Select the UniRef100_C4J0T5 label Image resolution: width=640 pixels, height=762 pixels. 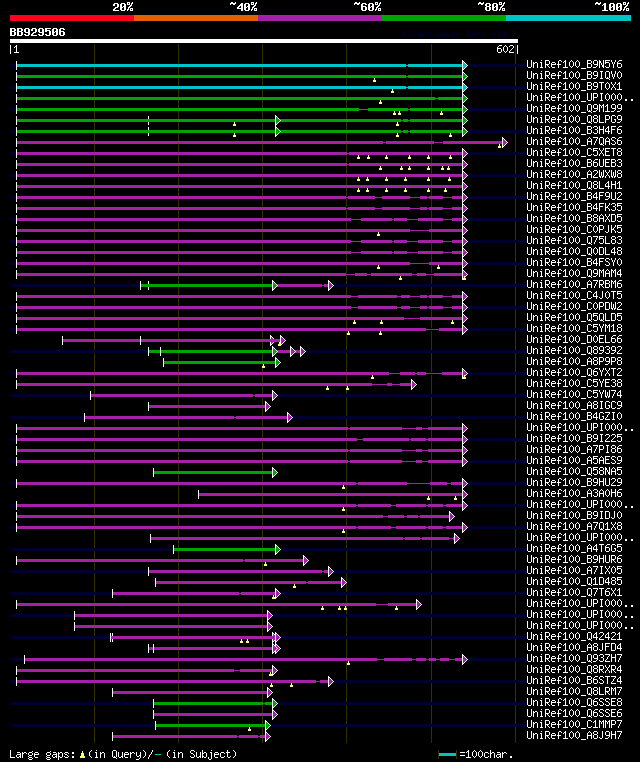pyautogui.click(x=574, y=295)
